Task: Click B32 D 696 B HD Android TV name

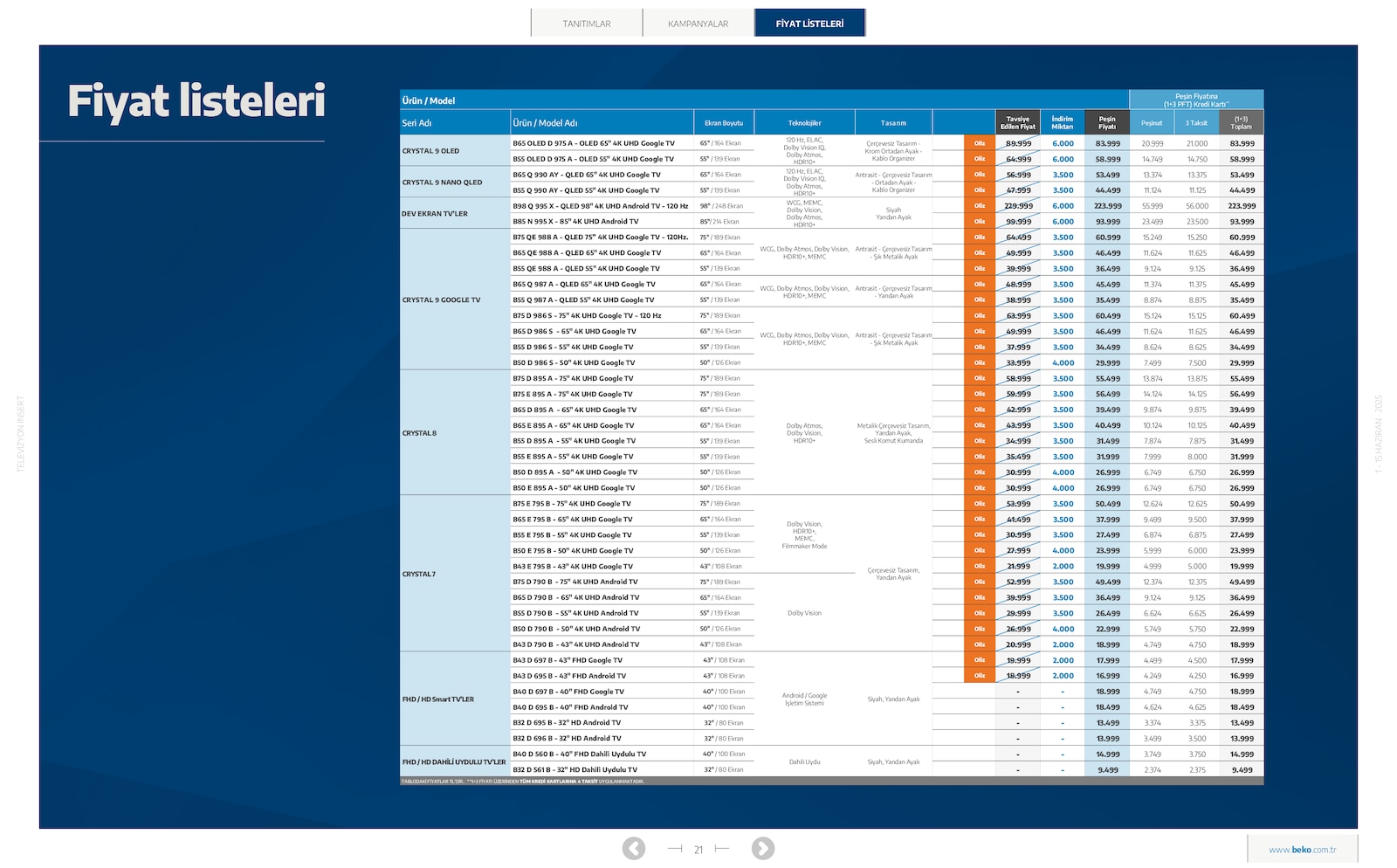Action: (x=567, y=739)
